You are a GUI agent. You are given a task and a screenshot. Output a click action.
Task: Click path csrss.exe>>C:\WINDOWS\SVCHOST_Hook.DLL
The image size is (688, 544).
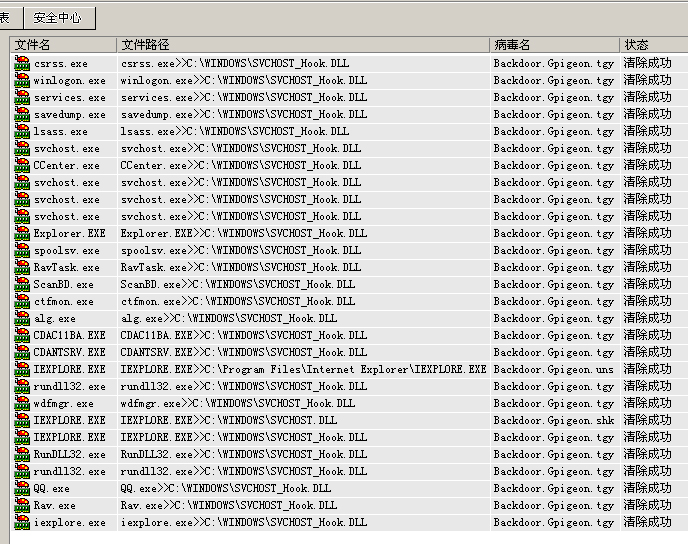coord(235,64)
